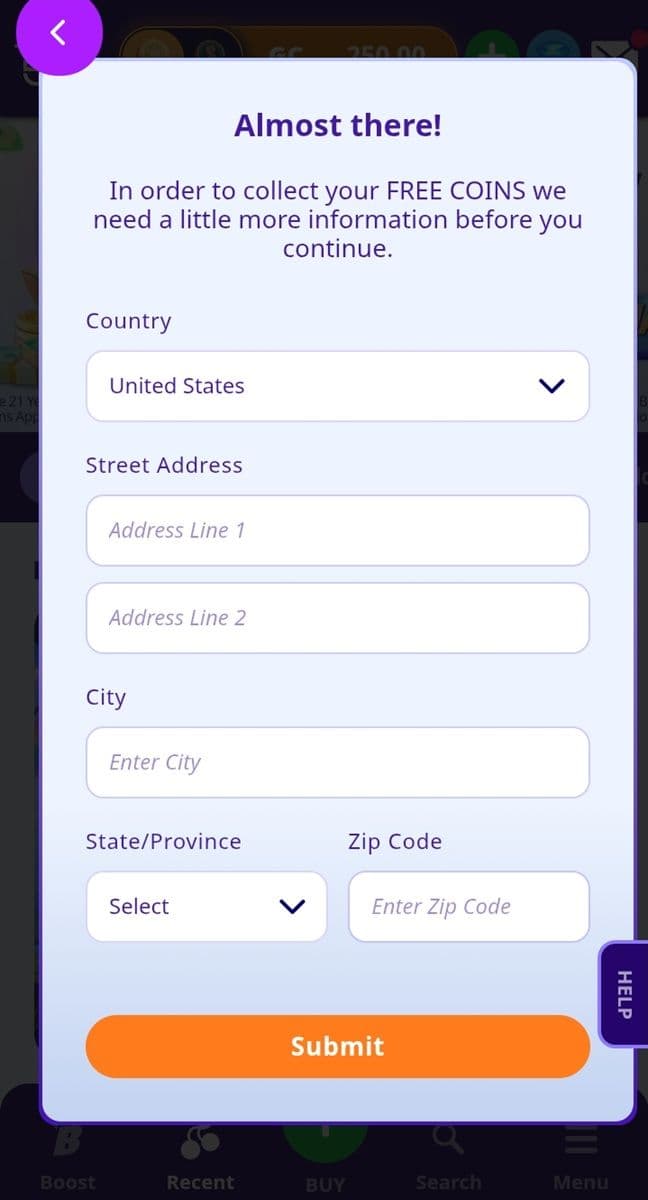Screen dimensions: 648x1200
Task: Tap the purple back arrow button
Action: [x=57, y=33]
